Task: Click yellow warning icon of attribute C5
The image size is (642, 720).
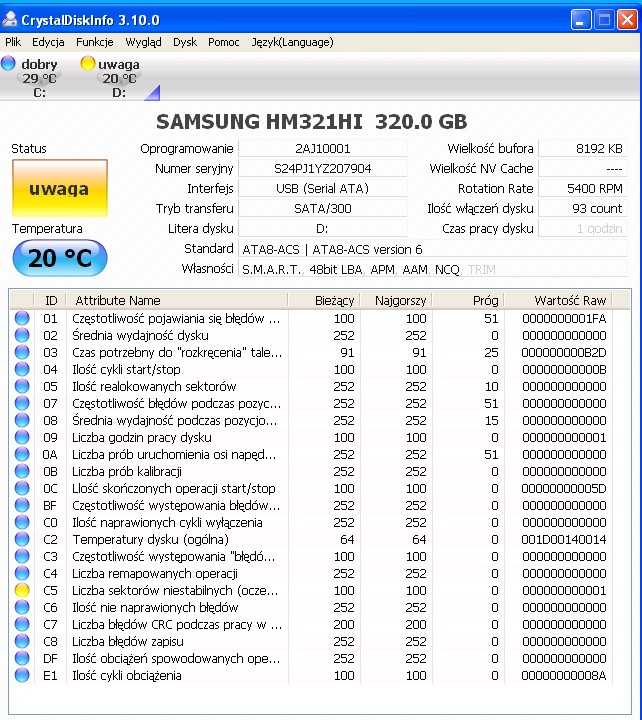Action: point(22,590)
